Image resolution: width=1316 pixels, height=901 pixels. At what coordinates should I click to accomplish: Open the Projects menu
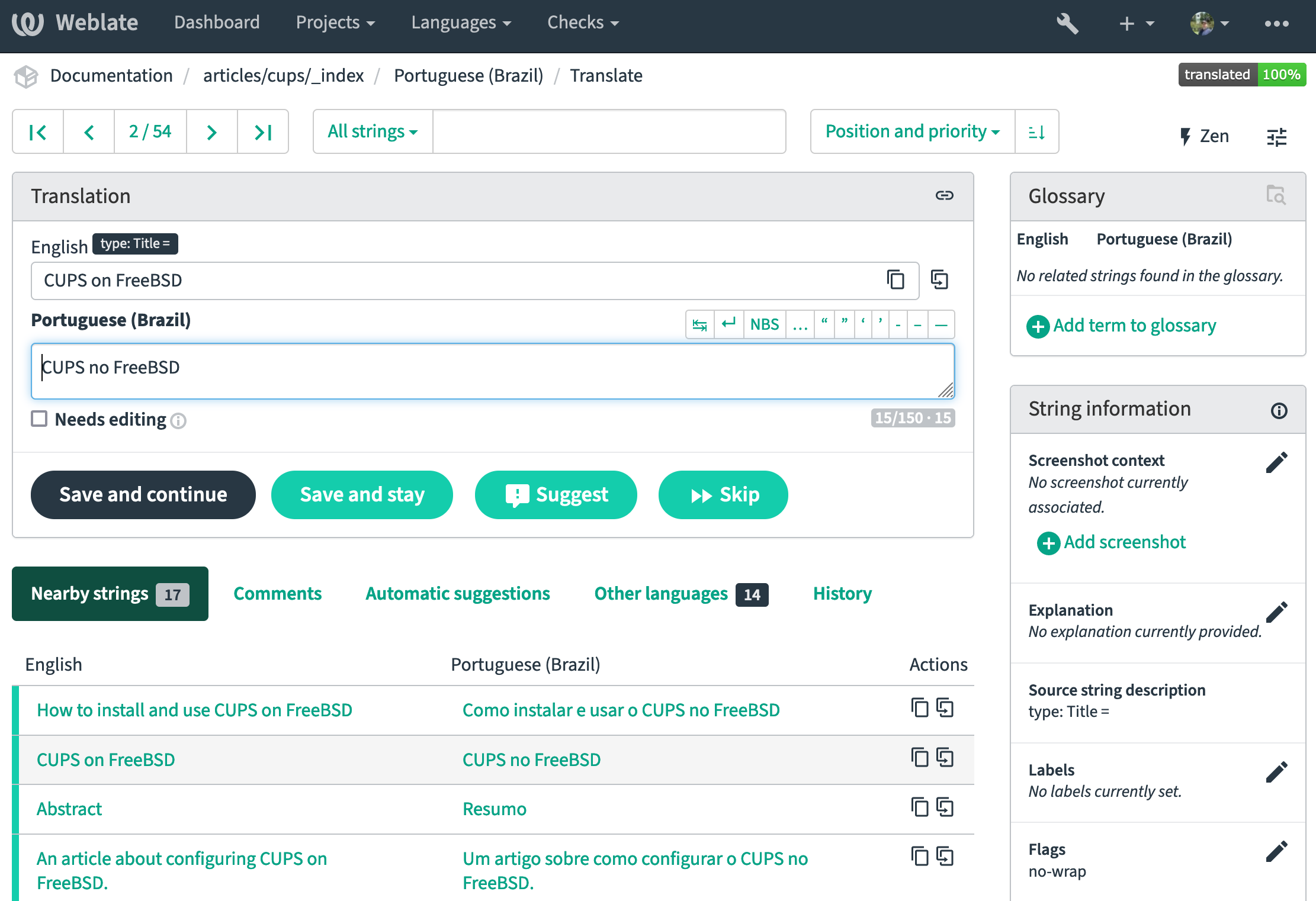click(x=335, y=22)
